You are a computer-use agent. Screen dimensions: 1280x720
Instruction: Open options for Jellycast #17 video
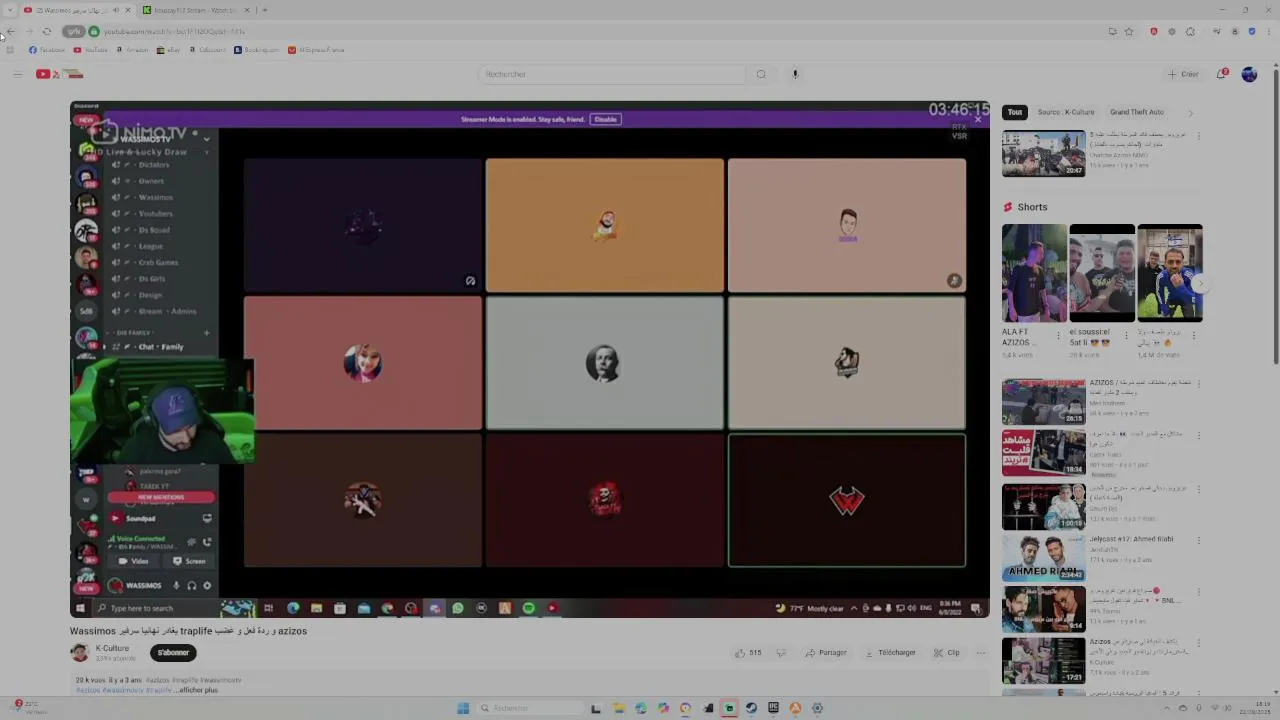tap(1198, 541)
